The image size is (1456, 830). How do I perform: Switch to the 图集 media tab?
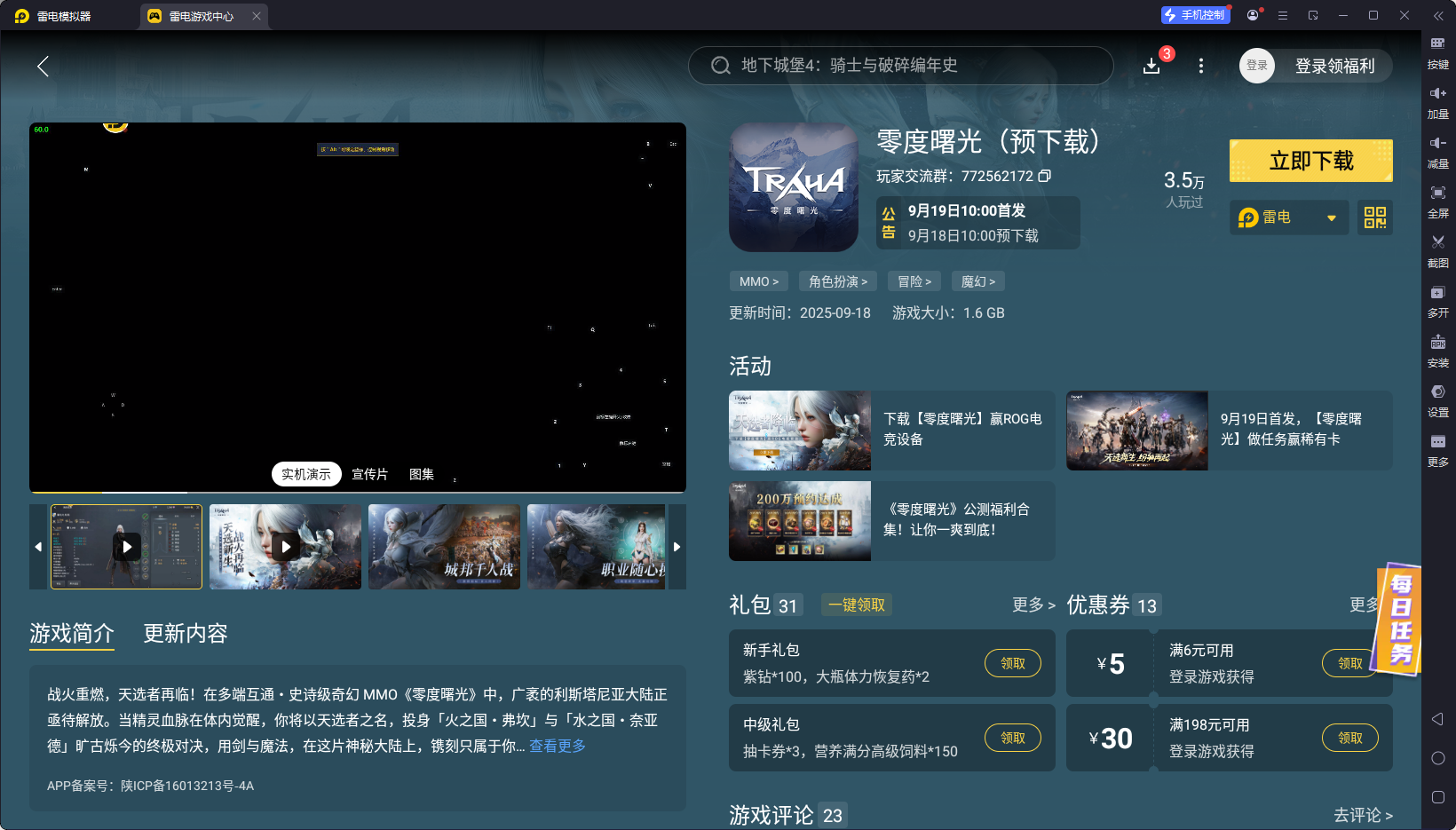pyautogui.click(x=421, y=474)
